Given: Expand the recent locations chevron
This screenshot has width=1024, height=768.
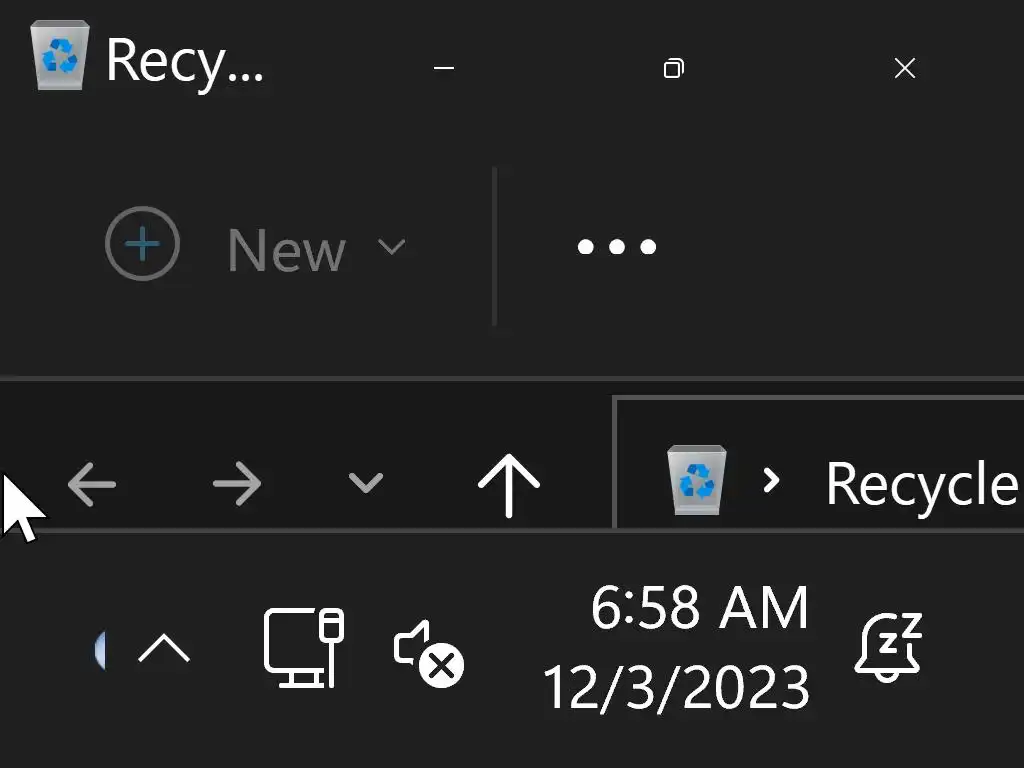Looking at the screenshot, I should 365,484.
